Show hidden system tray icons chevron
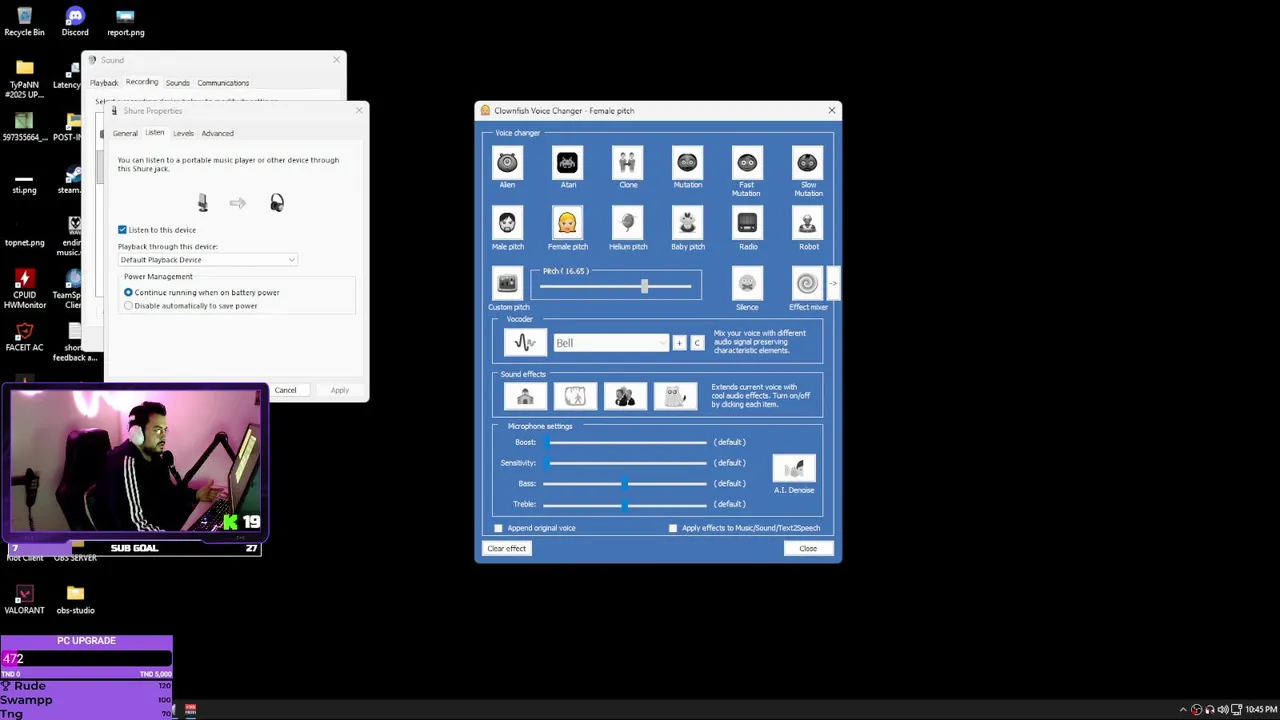The width and height of the screenshot is (1280, 720). coord(1183,710)
